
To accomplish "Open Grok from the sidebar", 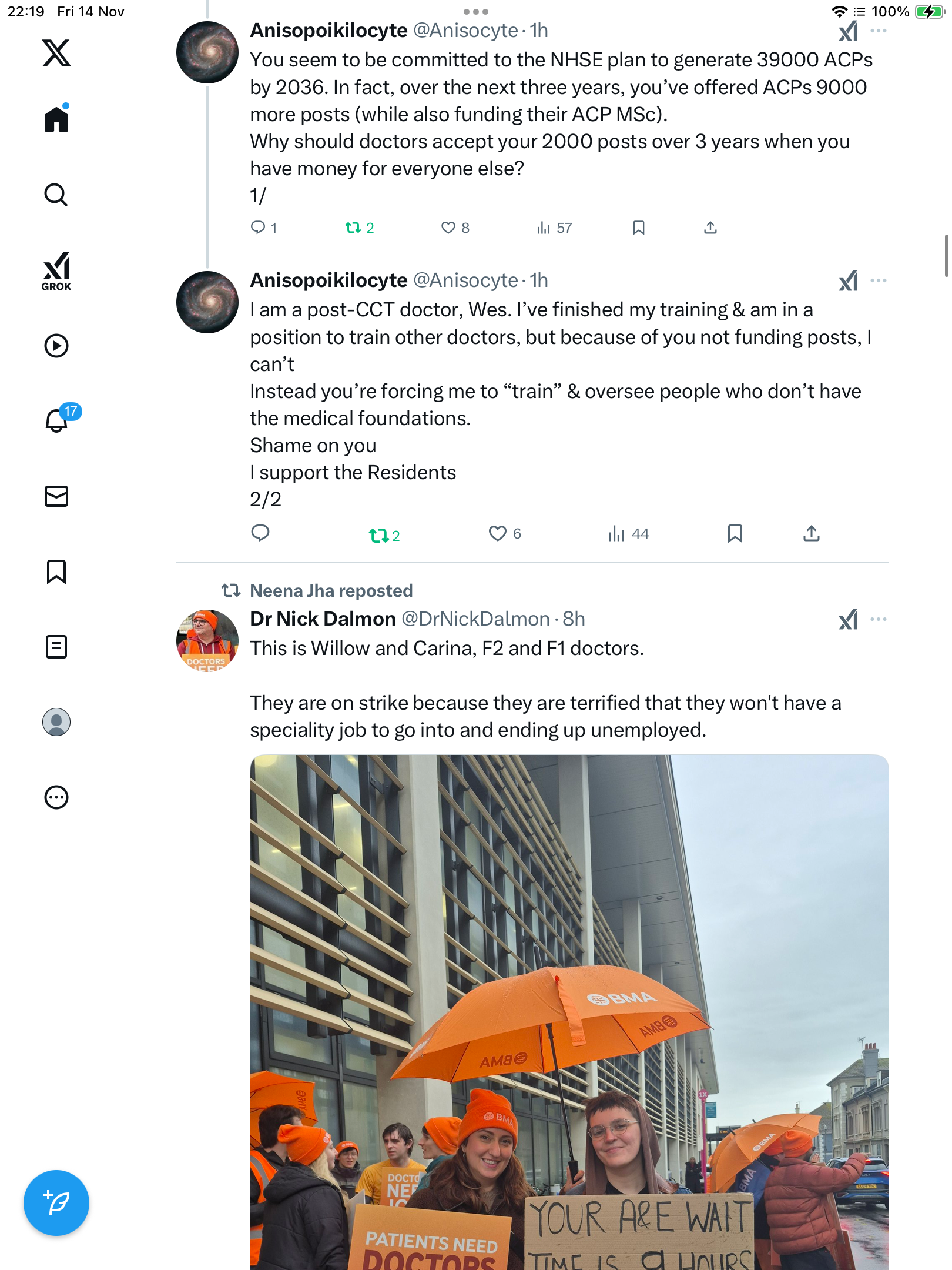I will point(56,271).
